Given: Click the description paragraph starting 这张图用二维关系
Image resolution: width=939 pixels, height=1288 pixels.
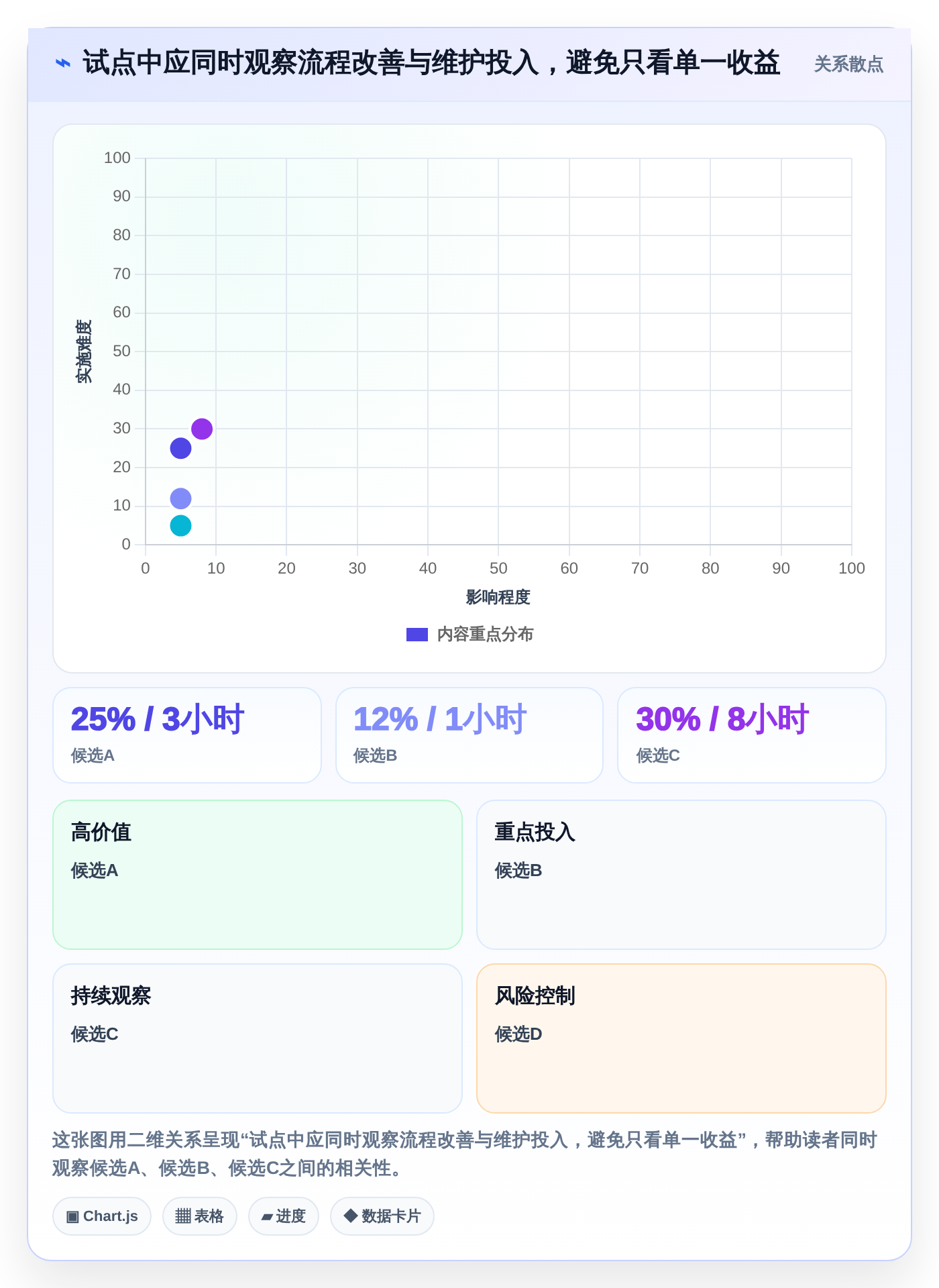Looking at the screenshot, I should tap(465, 1154).
